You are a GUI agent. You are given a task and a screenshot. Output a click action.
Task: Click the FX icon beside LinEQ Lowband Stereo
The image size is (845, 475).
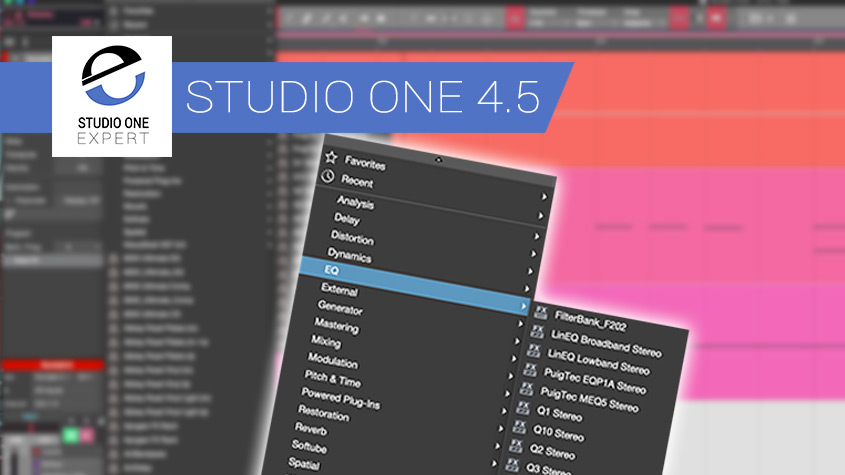(x=534, y=350)
